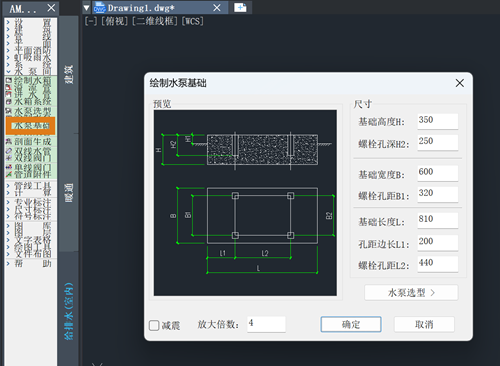The width and height of the screenshot is (500, 366).
Task: Select the 给排水(室内) vertical tab
Action: pos(69,311)
